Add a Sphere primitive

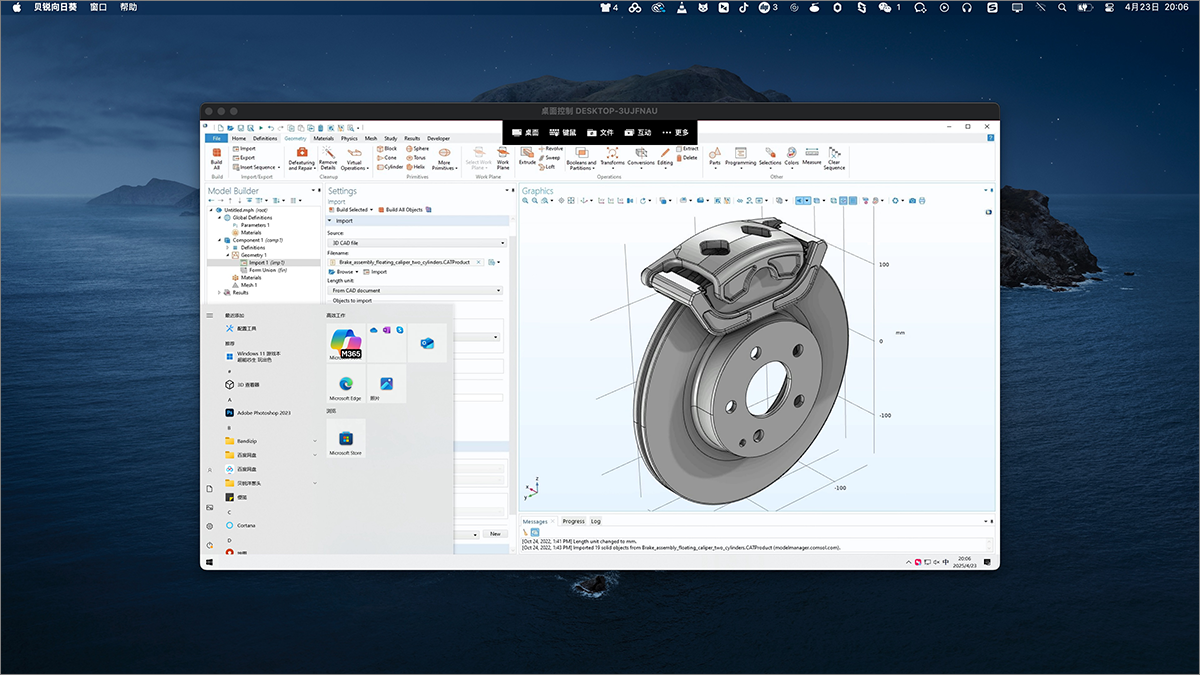point(417,148)
